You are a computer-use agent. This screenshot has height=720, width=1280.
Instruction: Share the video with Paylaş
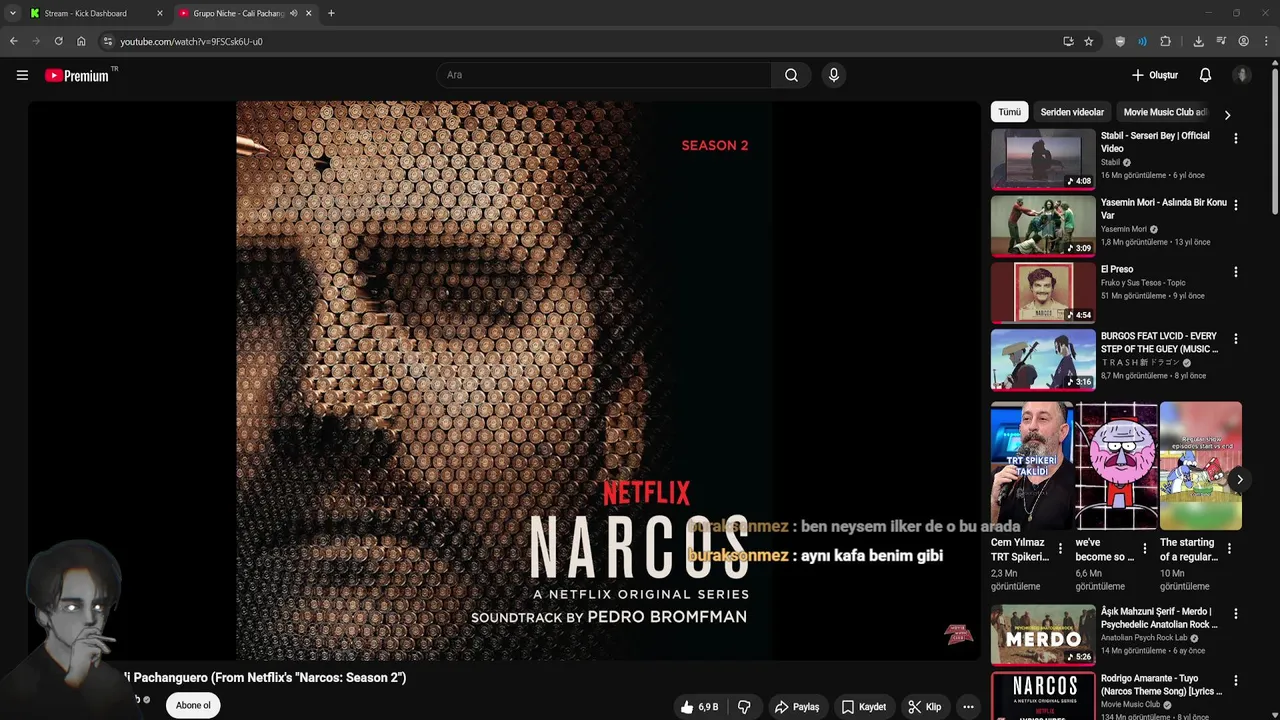tap(796, 707)
